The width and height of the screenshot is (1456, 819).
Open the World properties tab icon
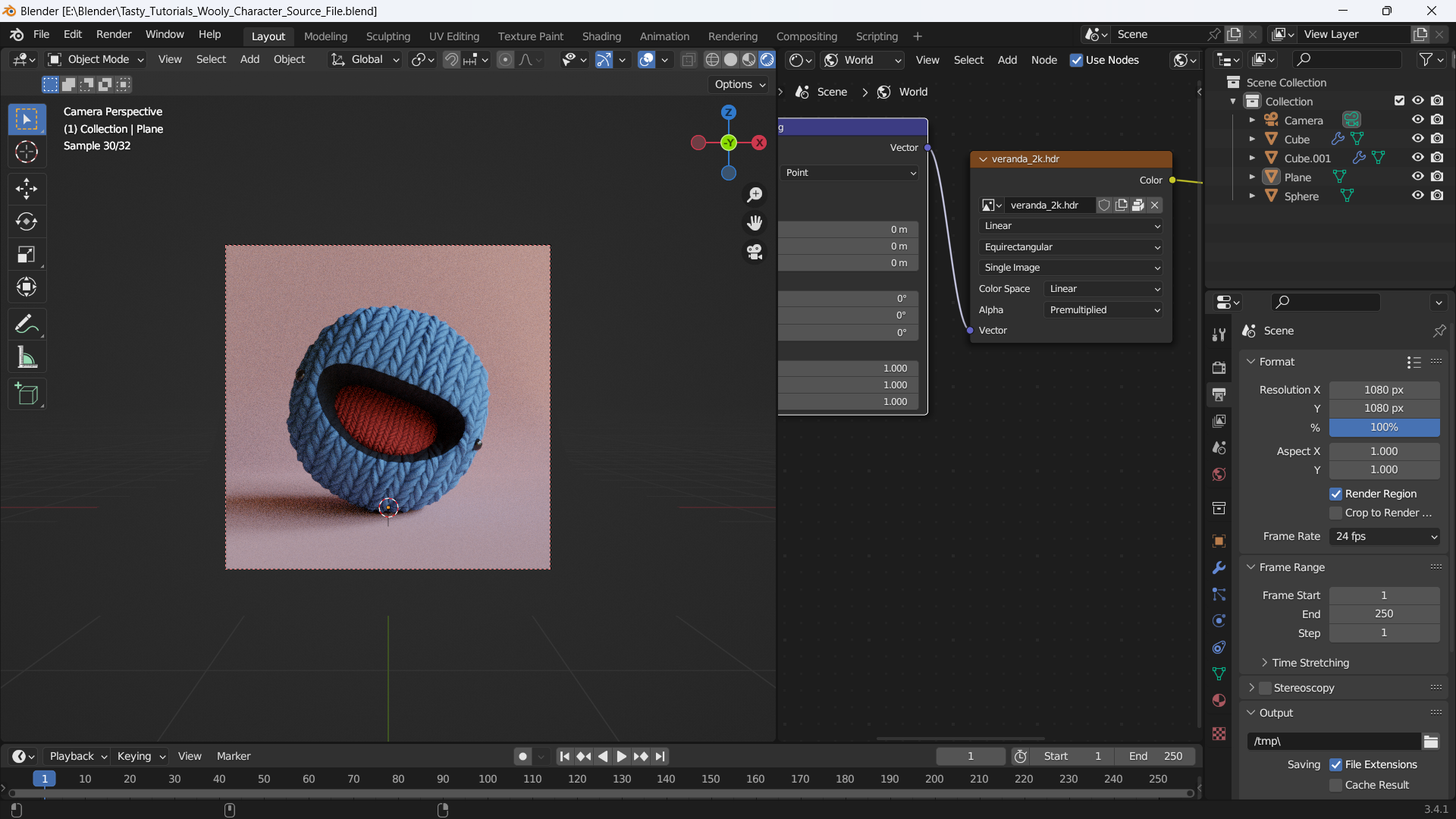[1219, 474]
